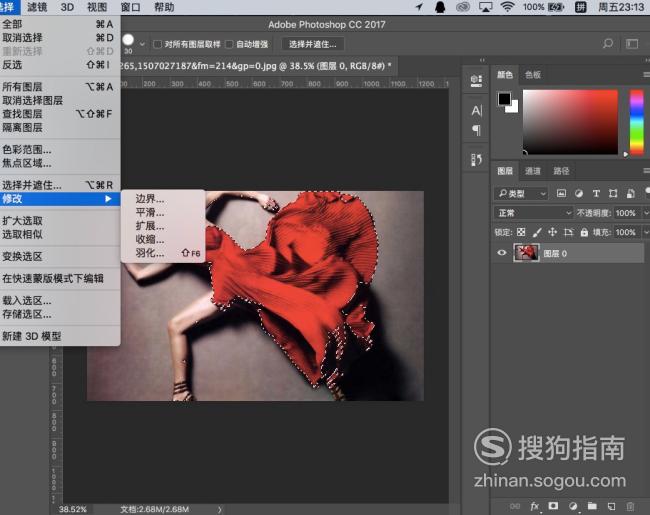Enable Auto-Enhance checkbox

pyautogui.click(x=229, y=44)
